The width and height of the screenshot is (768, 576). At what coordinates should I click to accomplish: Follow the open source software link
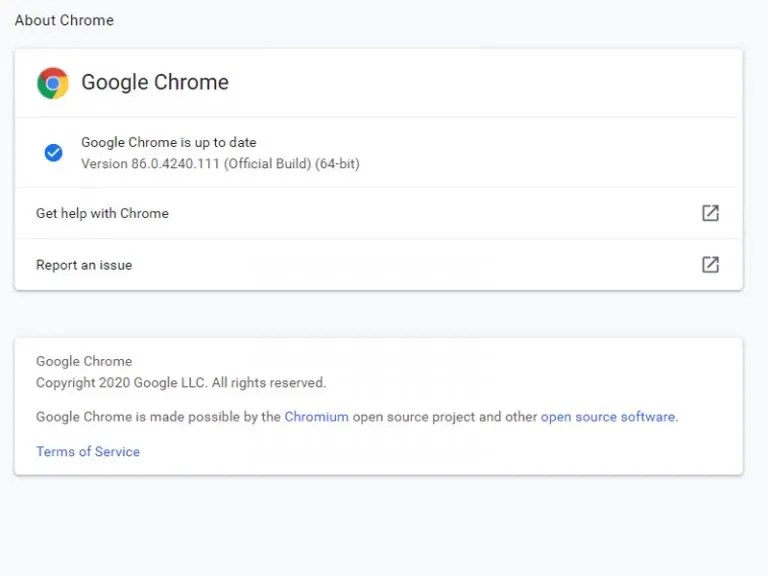coord(608,417)
